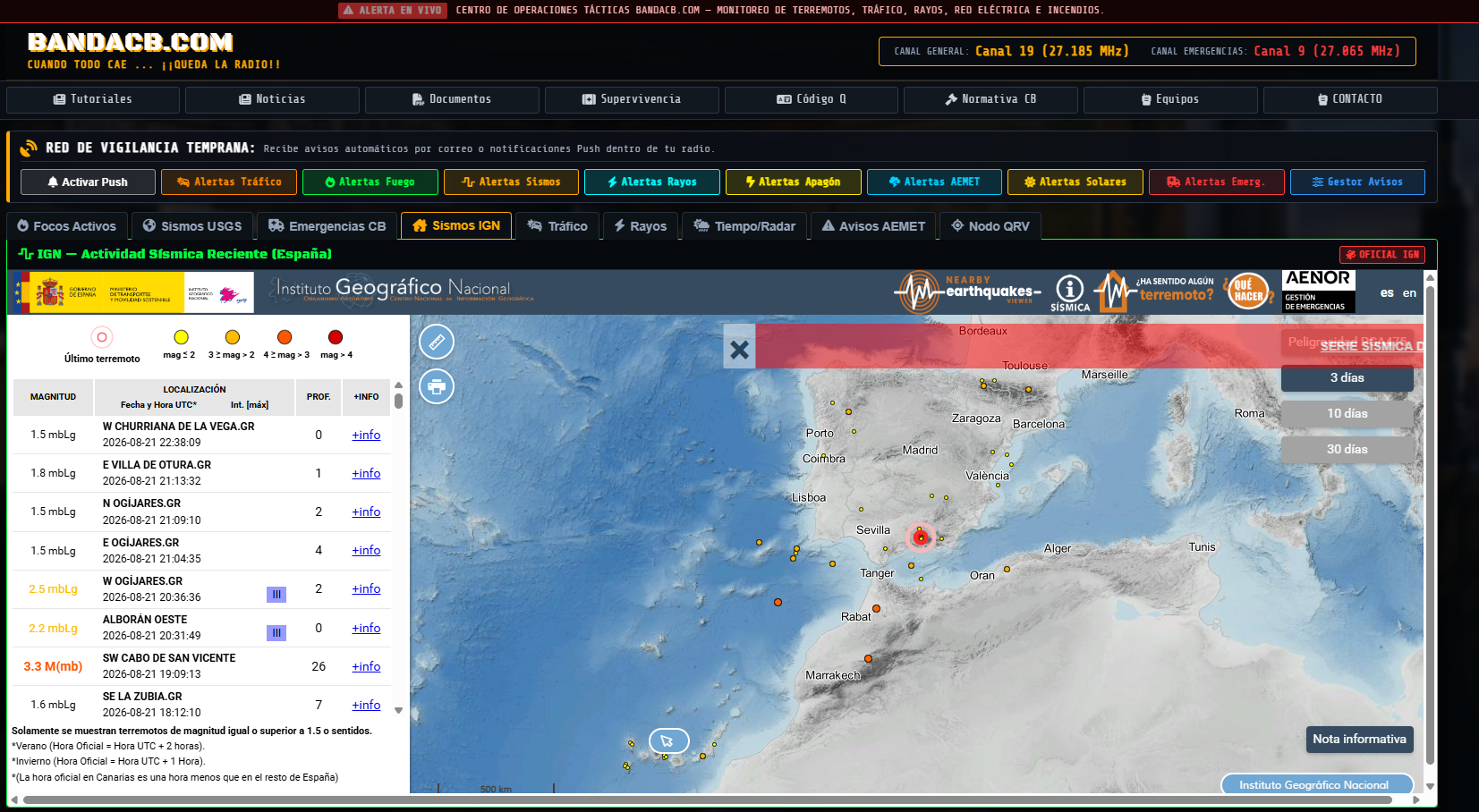
Task: Click the table scroll down arrow
Action: click(x=399, y=711)
